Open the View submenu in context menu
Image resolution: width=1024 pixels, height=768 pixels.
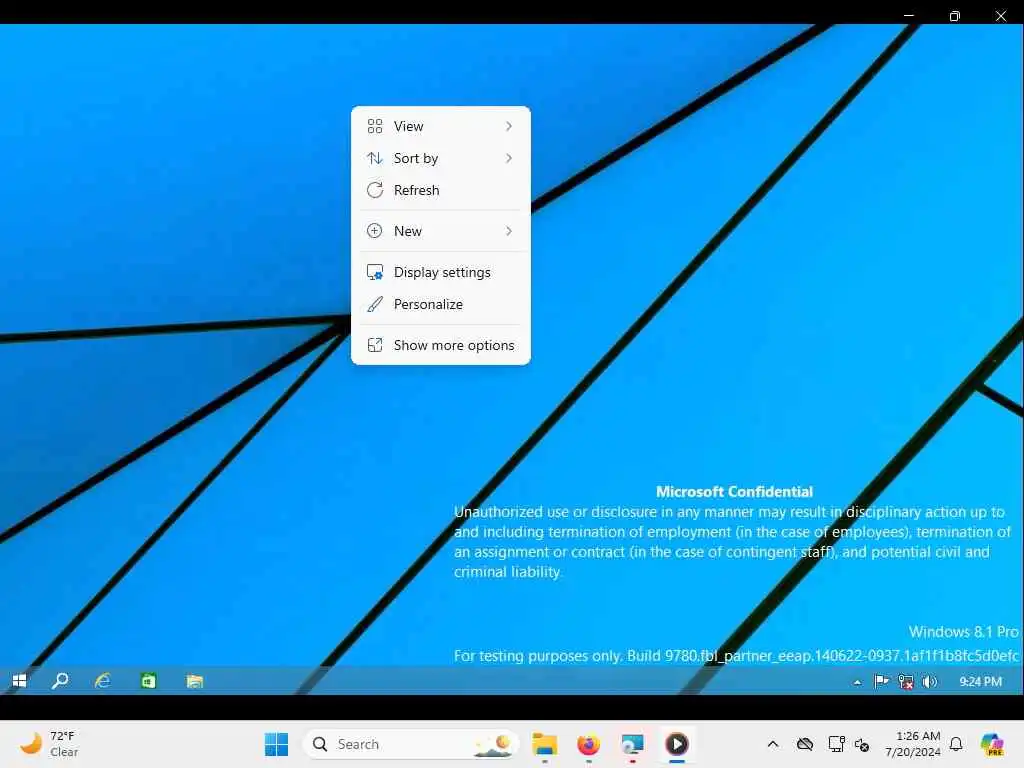[x=440, y=126]
